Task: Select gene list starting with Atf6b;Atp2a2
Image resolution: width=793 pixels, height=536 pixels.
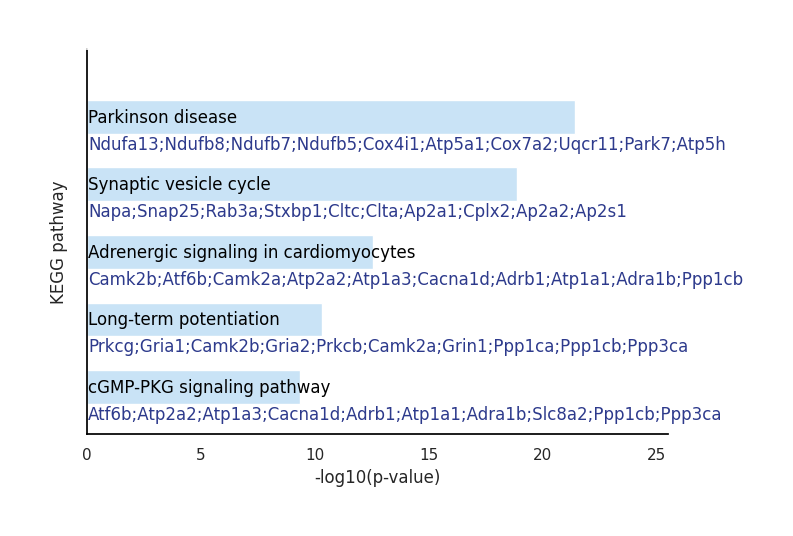Action: [405, 414]
